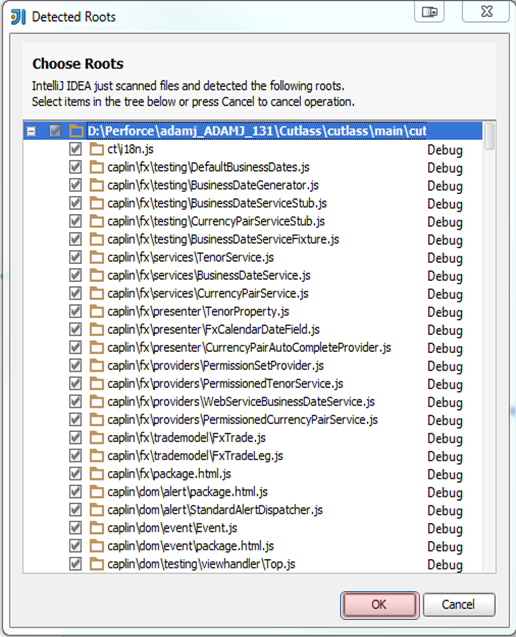Uncheck the BusinessDateGenerator.js checkbox
Viewport: 516px width, 637px height.
click(x=75, y=185)
